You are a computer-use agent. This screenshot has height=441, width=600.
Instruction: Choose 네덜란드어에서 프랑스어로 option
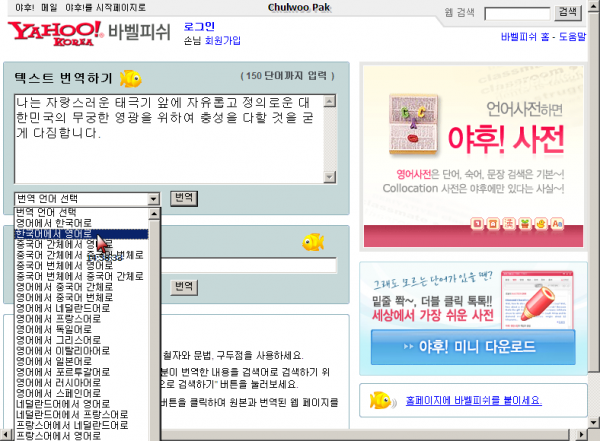[82, 414]
